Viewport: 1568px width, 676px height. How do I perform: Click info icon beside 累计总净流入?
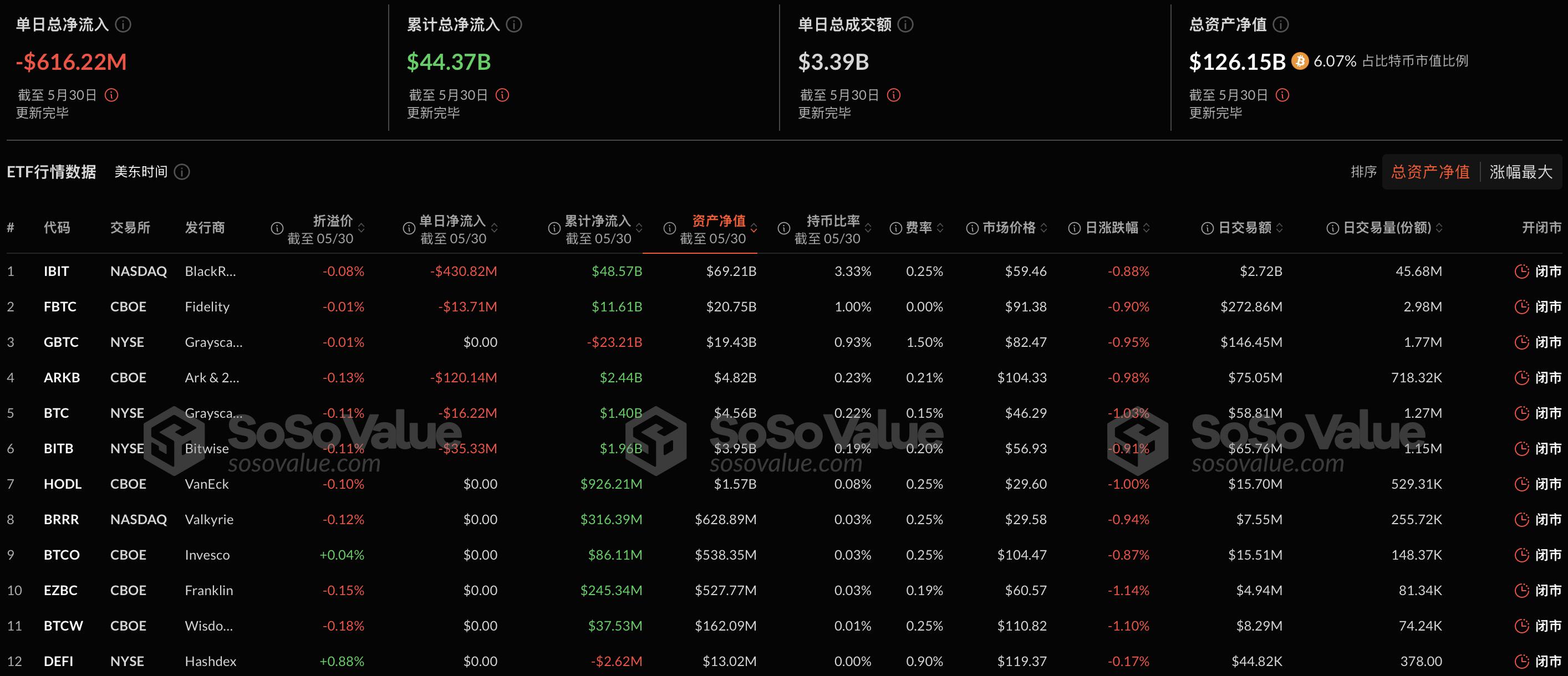515,25
